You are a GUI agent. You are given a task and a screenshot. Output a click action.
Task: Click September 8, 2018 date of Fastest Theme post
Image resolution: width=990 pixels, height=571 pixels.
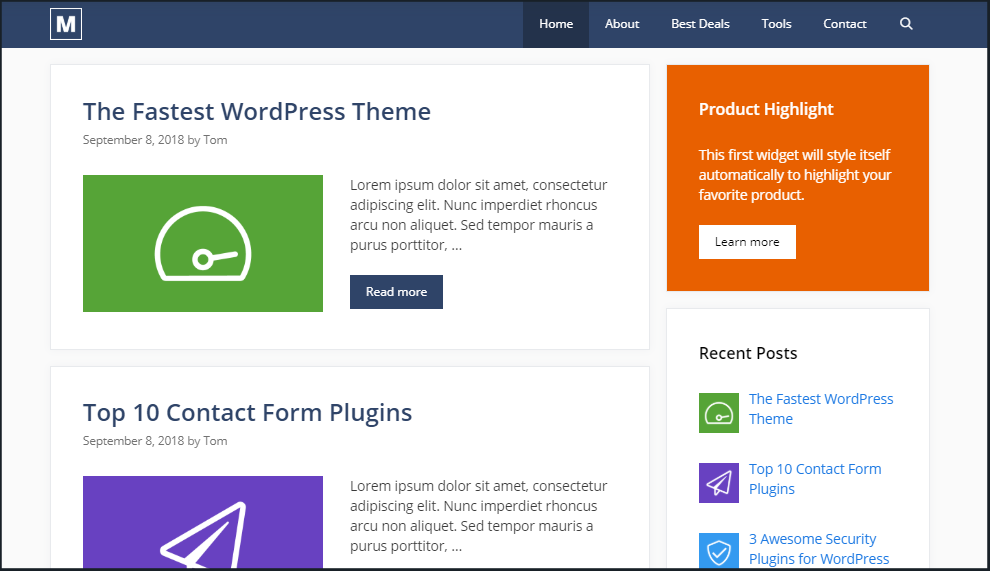click(x=133, y=140)
